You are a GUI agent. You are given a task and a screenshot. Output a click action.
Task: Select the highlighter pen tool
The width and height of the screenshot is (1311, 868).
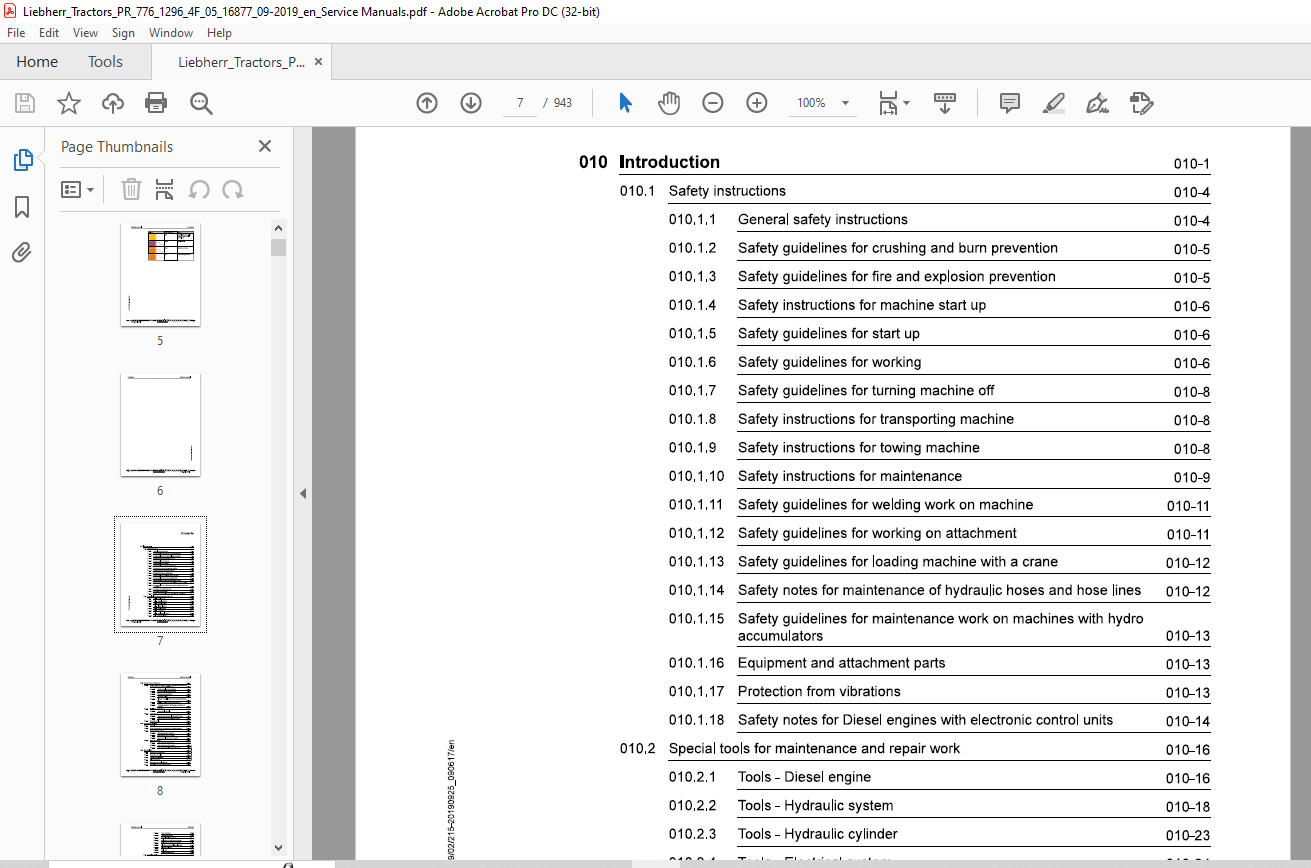click(1053, 103)
